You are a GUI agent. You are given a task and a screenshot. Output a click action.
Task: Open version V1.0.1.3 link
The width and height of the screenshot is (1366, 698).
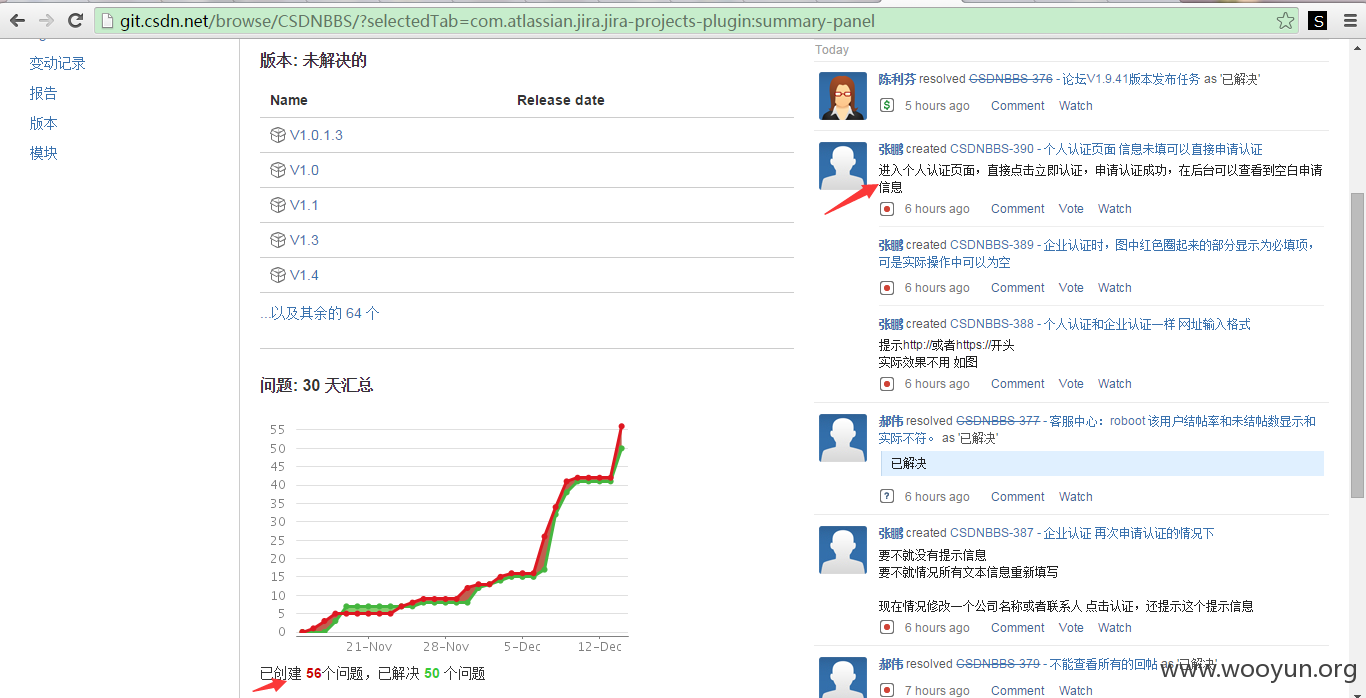click(x=316, y=135)
